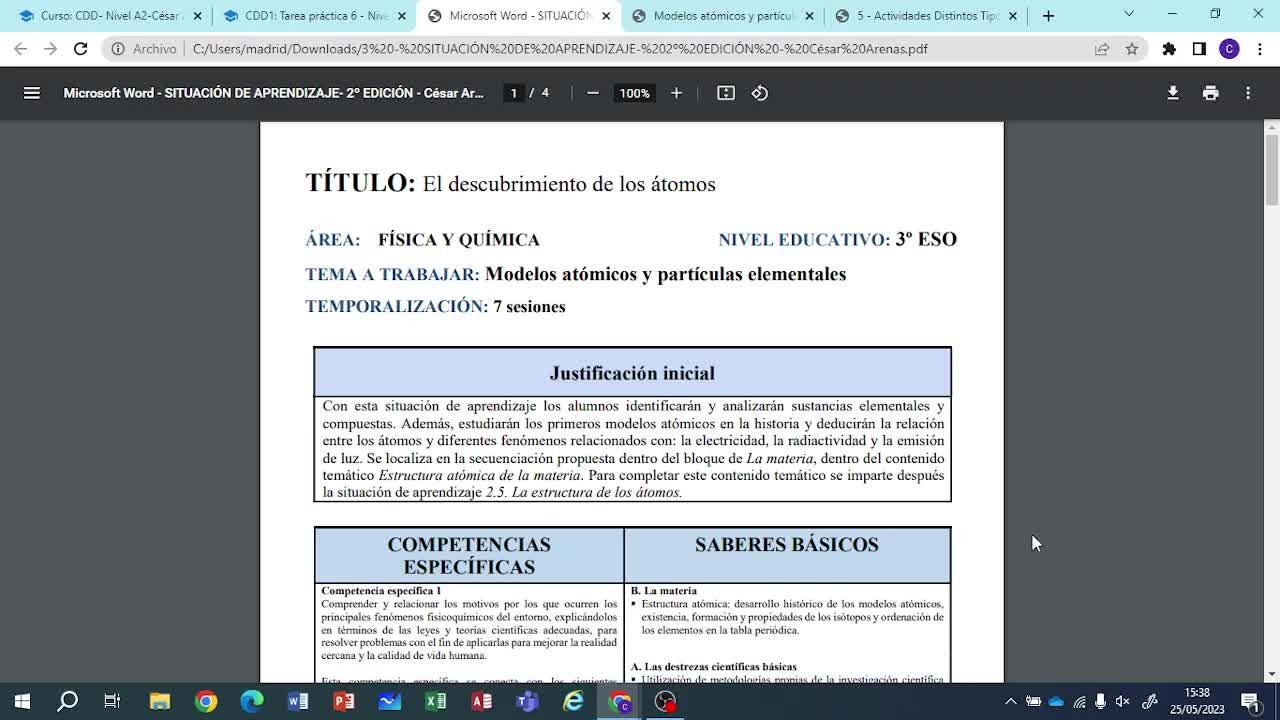Launch Word from the taskbar
1280x720 pixels.
click(298, 701)
